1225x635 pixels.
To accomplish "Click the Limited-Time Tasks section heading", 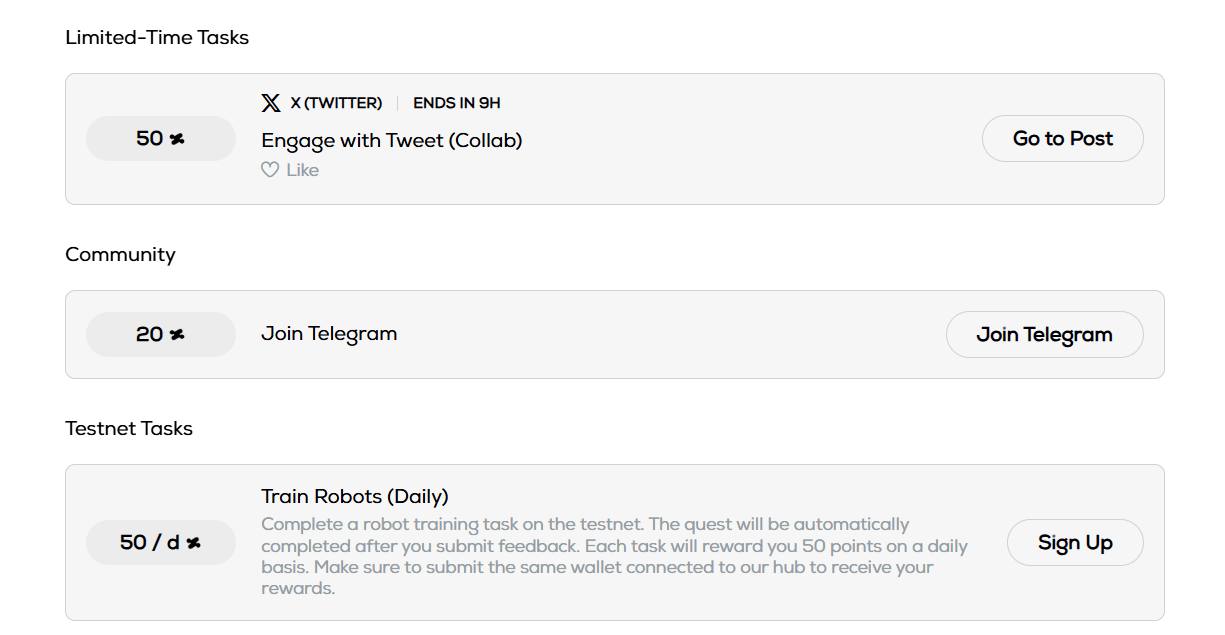I will 157,38.
